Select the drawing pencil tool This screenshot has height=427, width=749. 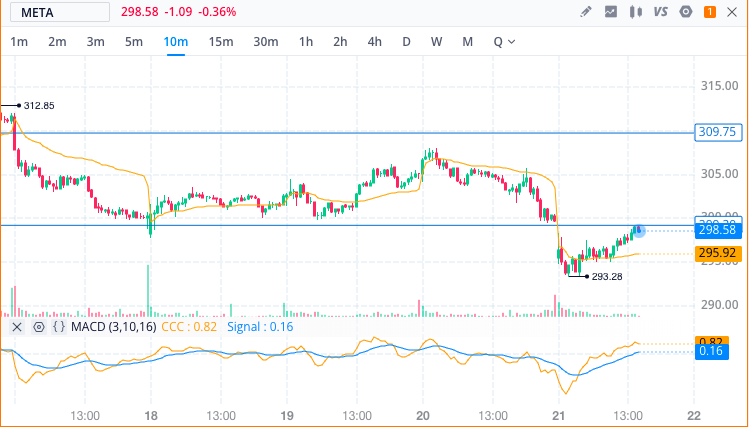(x=586, y=12)
